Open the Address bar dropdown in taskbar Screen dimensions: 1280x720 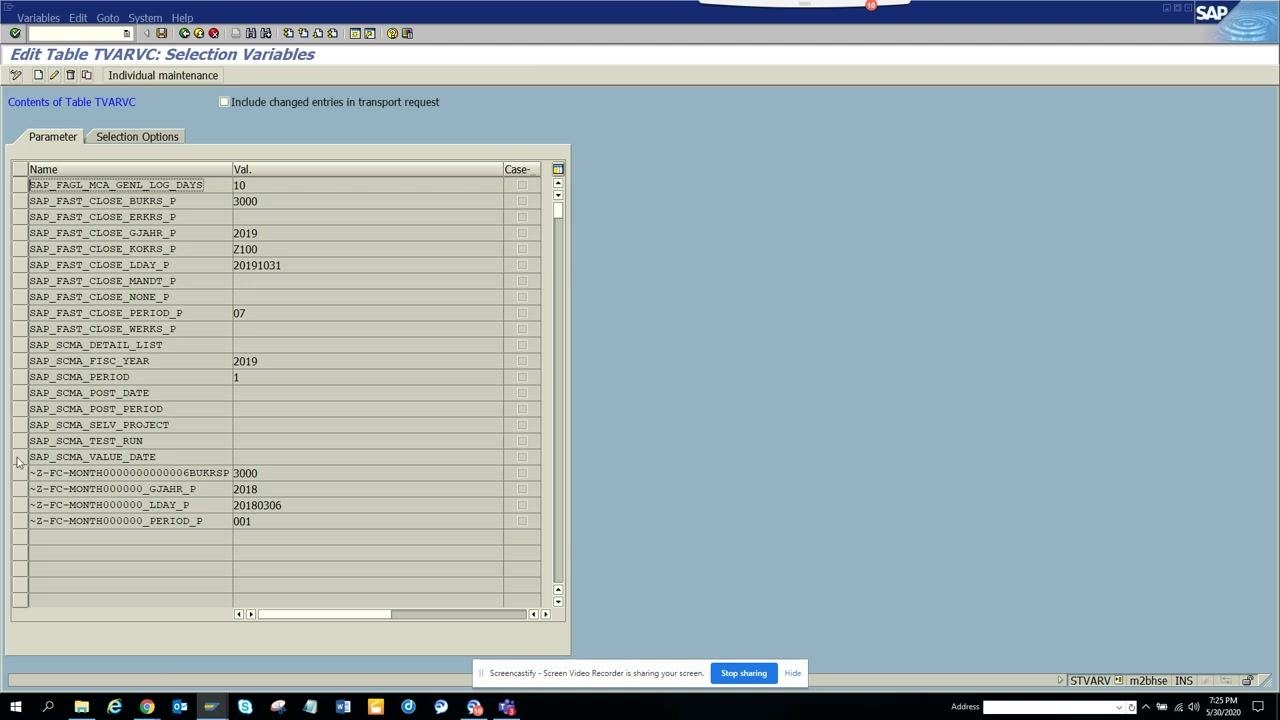1119,707
